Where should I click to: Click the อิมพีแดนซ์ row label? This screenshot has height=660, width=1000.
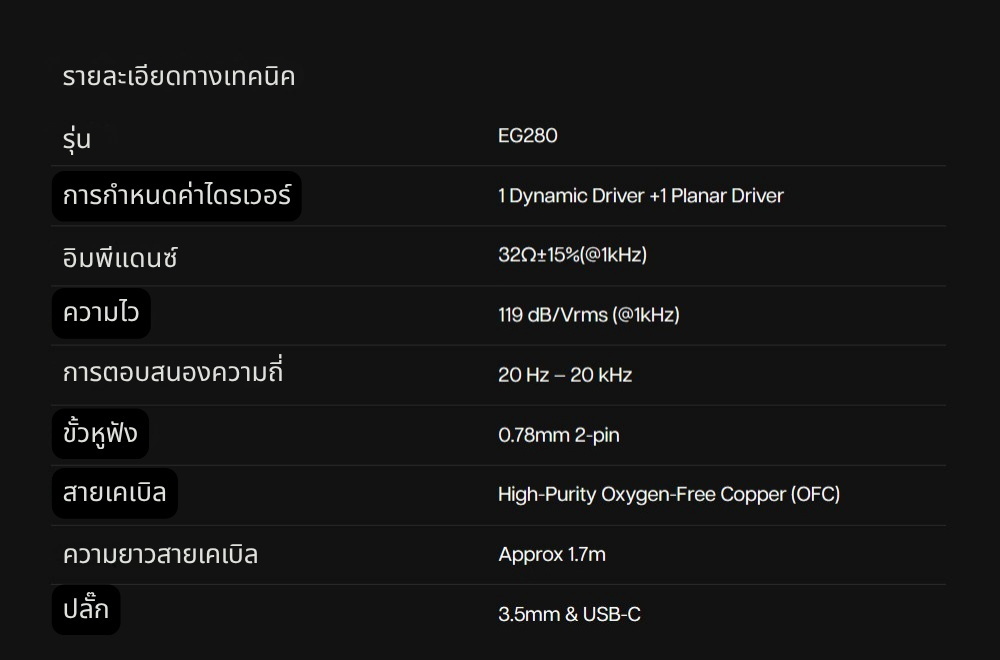click(120, 257)
